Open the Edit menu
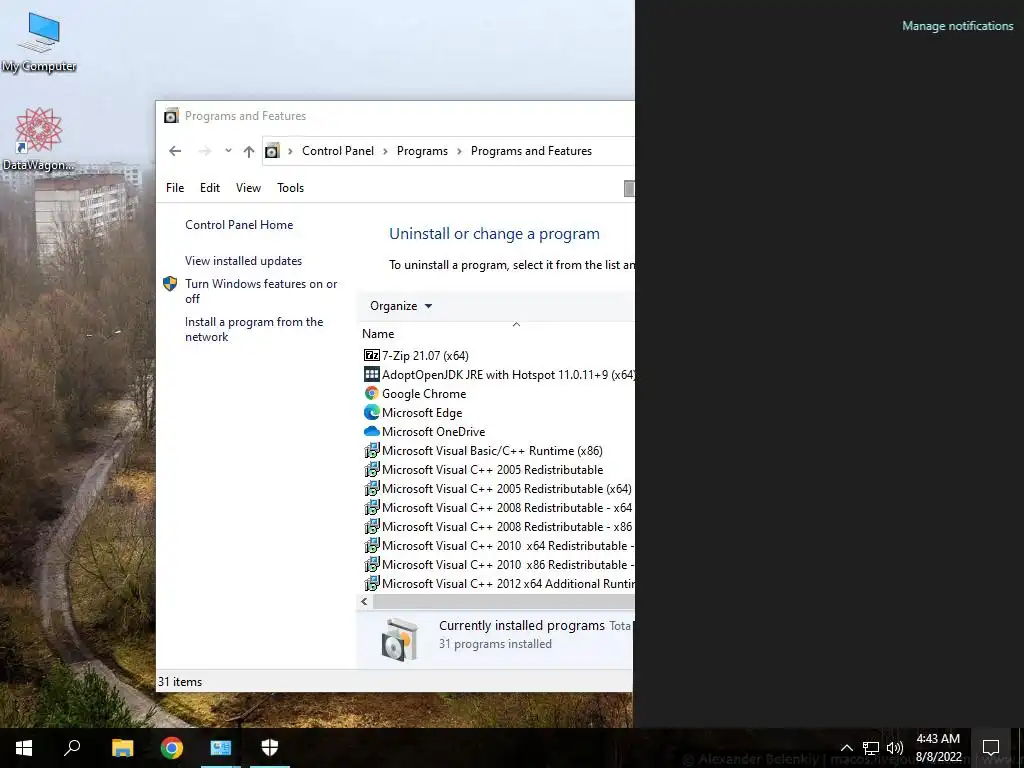 [x=210, y=187]
